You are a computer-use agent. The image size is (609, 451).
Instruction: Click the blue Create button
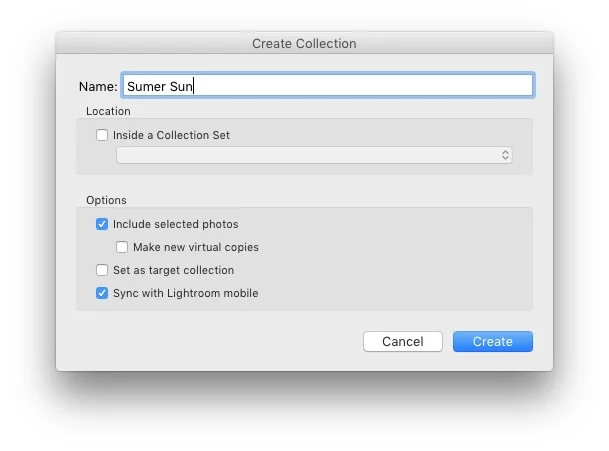click(x=492, y=341)
